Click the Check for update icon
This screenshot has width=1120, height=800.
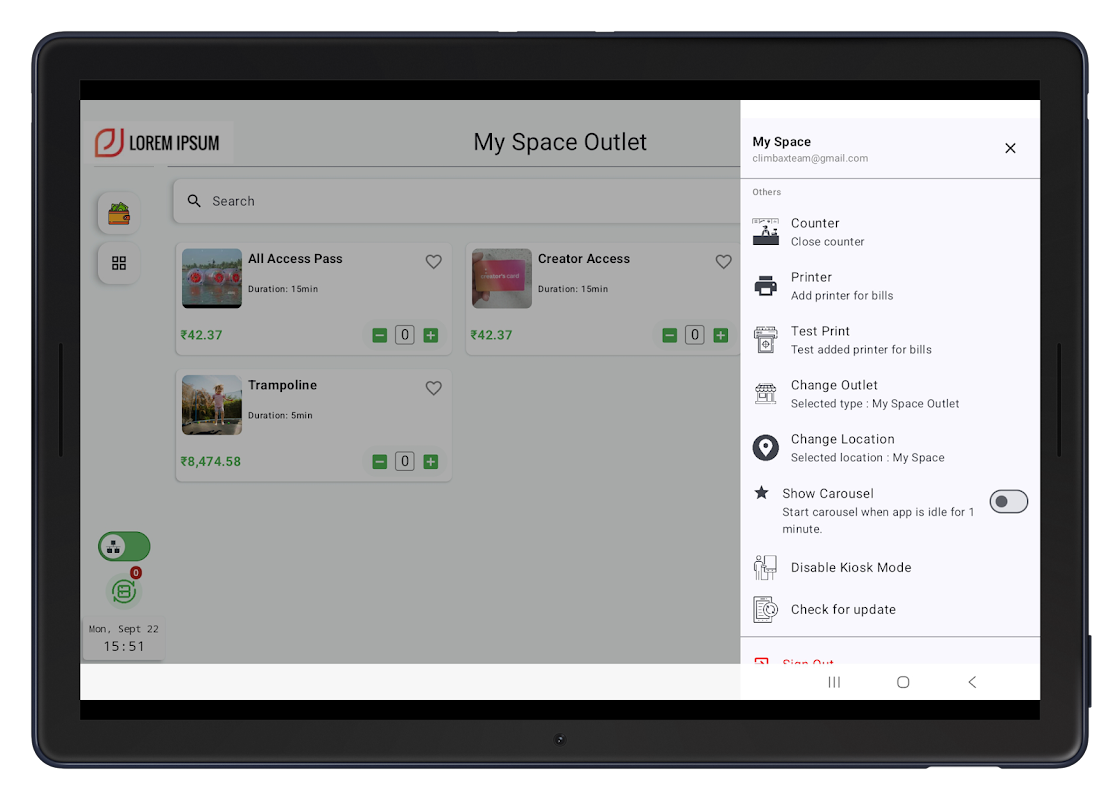766,609
